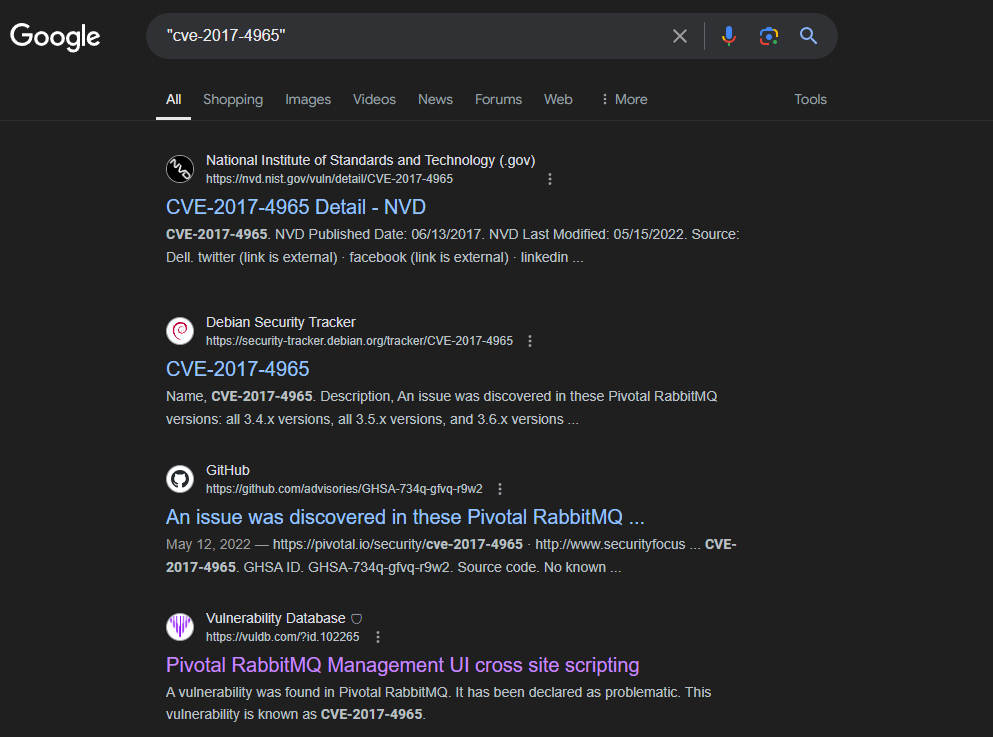Open the search Tools options
The width and height of the screenshot is (993, 737).
(811, 99)
